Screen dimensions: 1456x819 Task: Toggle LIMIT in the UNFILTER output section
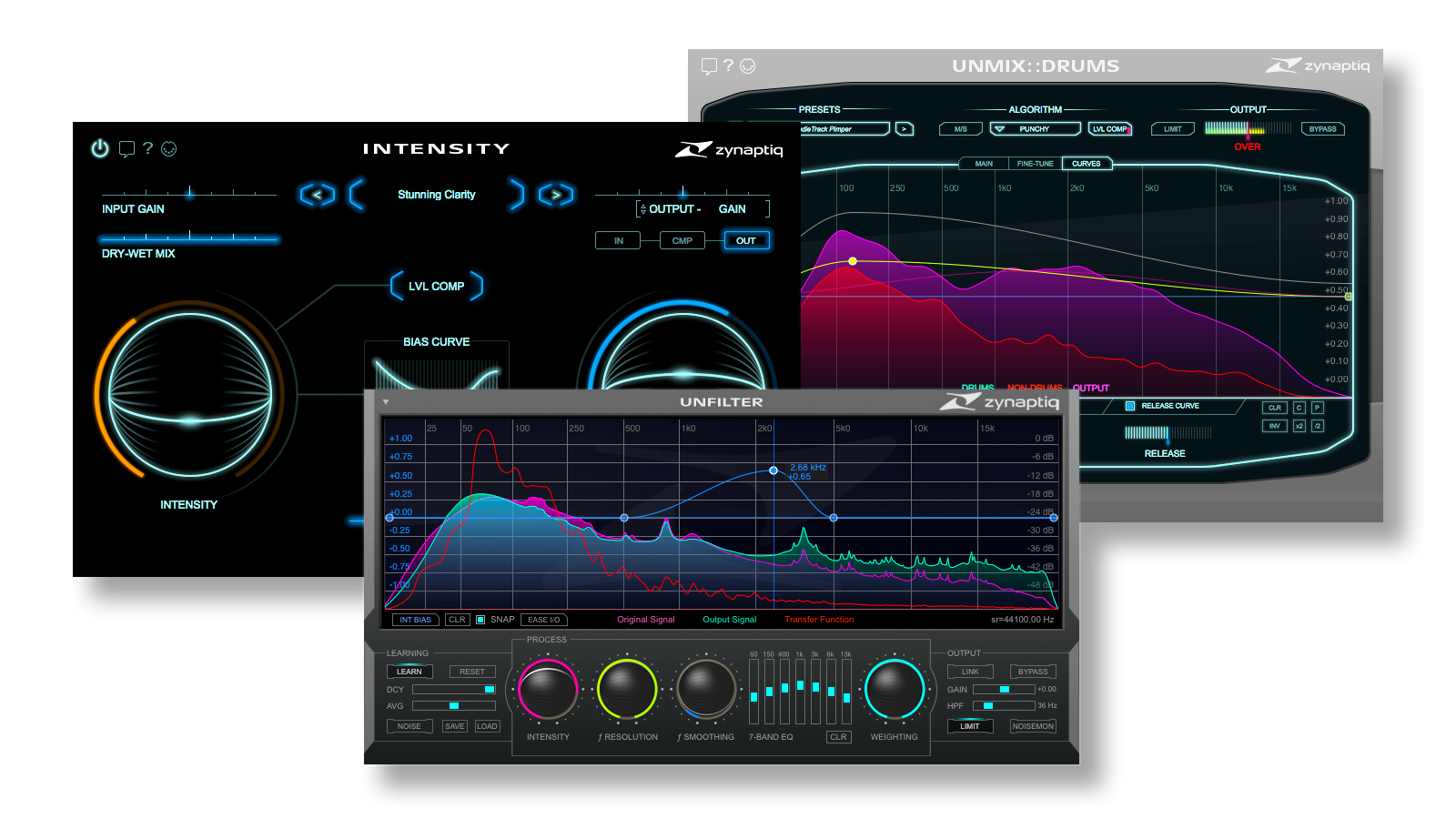click(970, 726)
